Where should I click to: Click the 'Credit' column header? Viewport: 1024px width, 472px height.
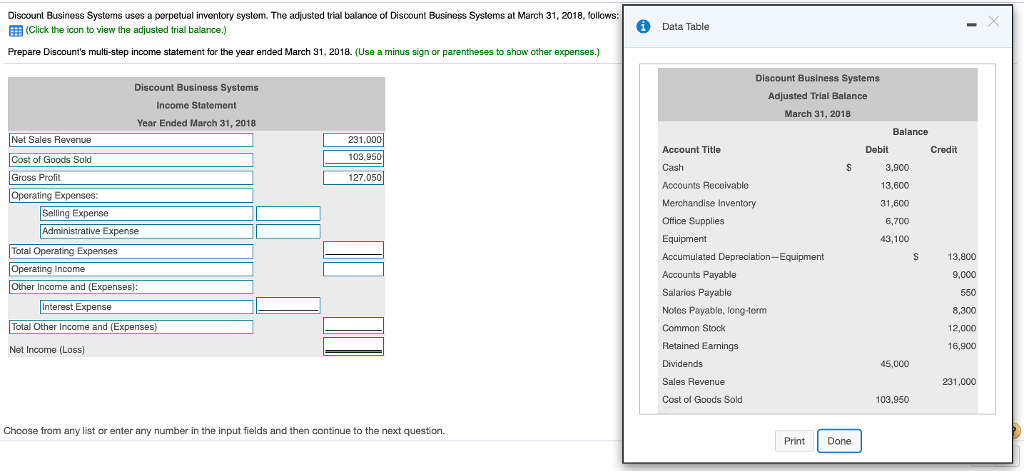click(944, 149)
